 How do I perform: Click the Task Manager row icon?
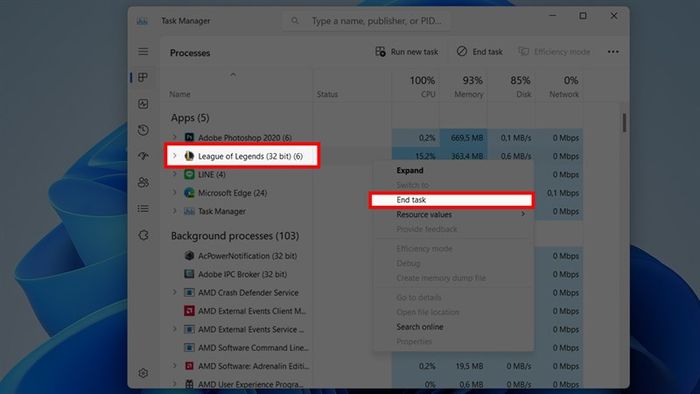click(189, 211)
